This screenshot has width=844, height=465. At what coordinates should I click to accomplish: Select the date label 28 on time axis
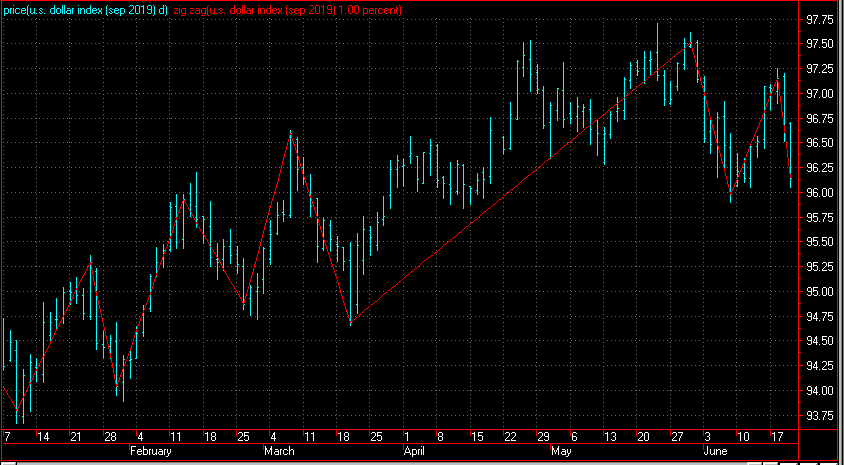(110, 436)
